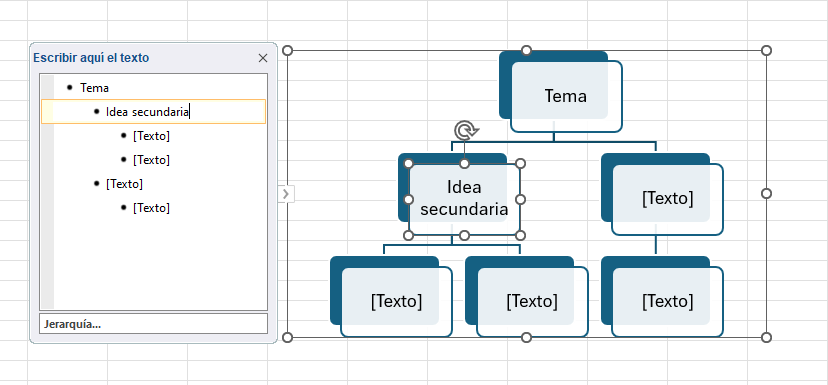This screenshot has width=828, height=385.
Task: Select the leftmost bottom-row [Texto] shape
Action: pyautogui.click(x=396, y=302)
